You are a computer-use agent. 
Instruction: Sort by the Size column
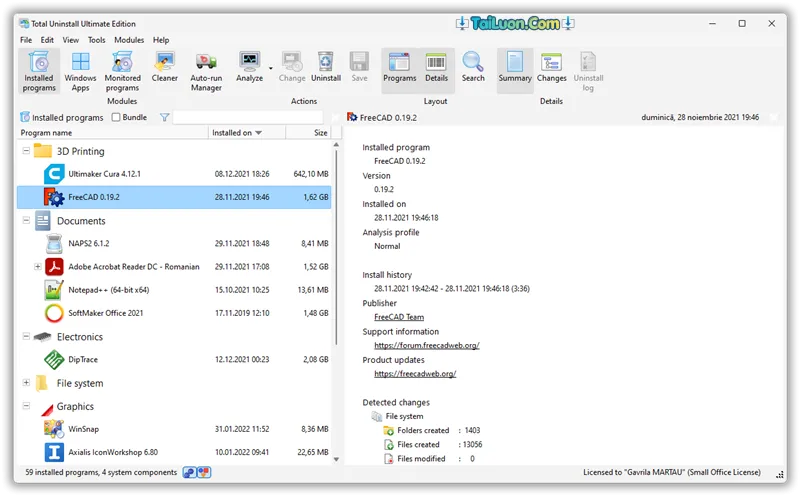309,133
